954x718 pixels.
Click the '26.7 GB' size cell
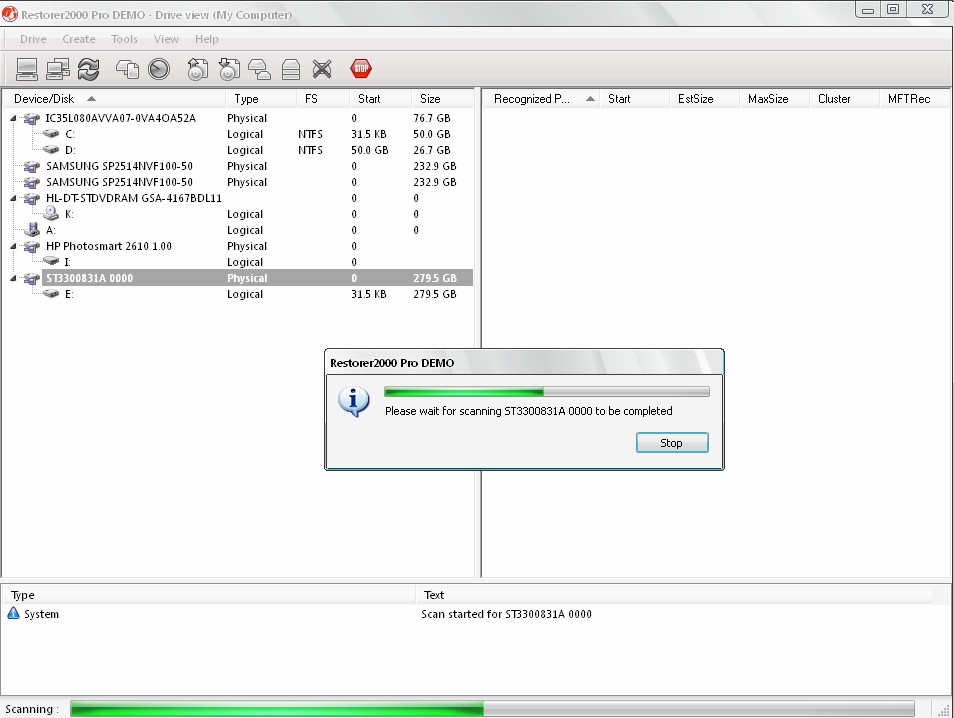(431, 150)
